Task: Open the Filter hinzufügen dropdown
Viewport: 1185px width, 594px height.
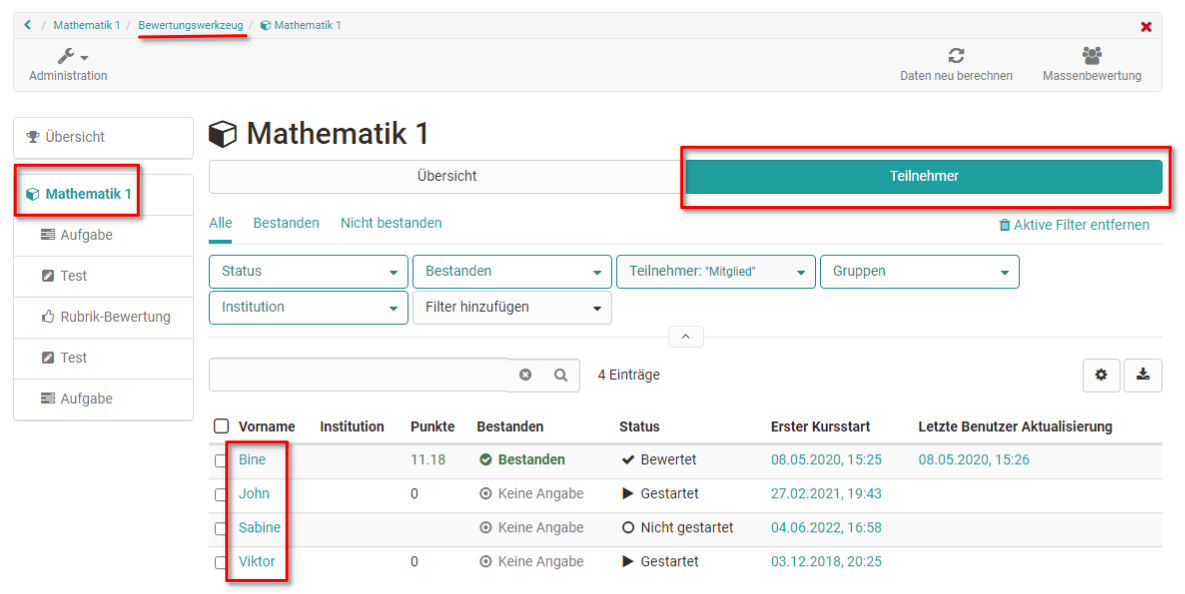Action: [511, 307]
